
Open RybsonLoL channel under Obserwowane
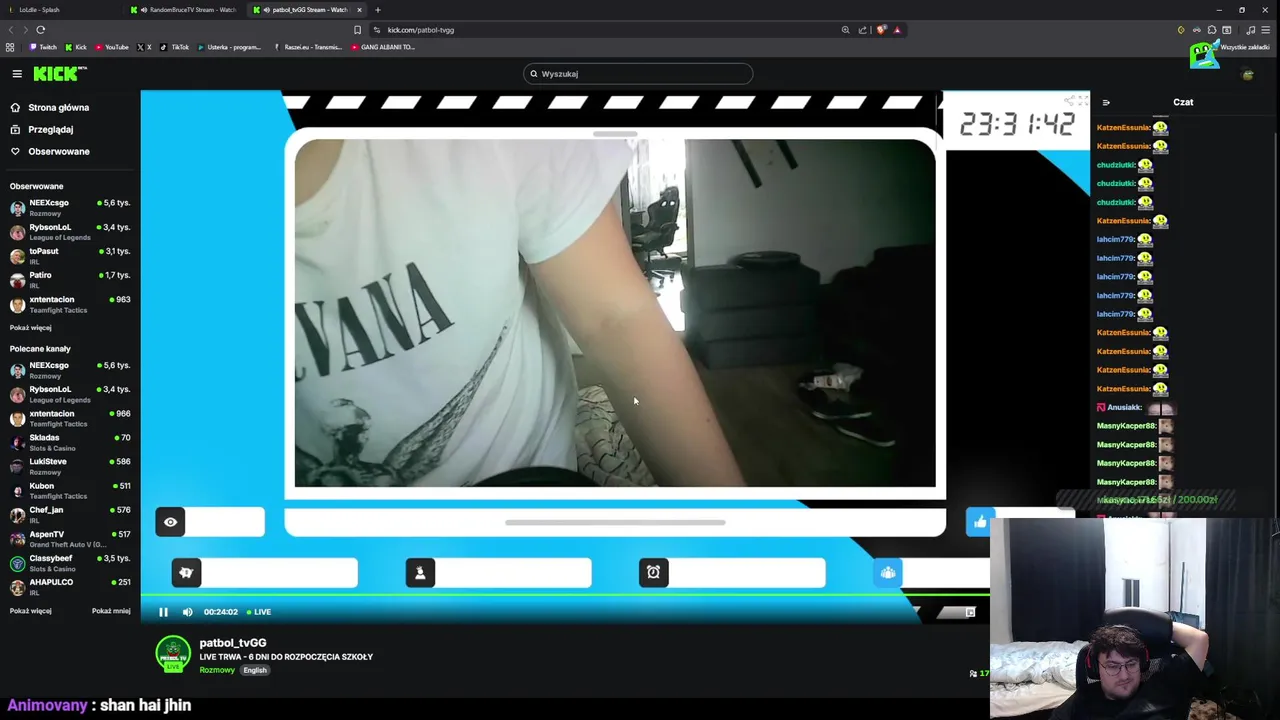tap(70, 231)
